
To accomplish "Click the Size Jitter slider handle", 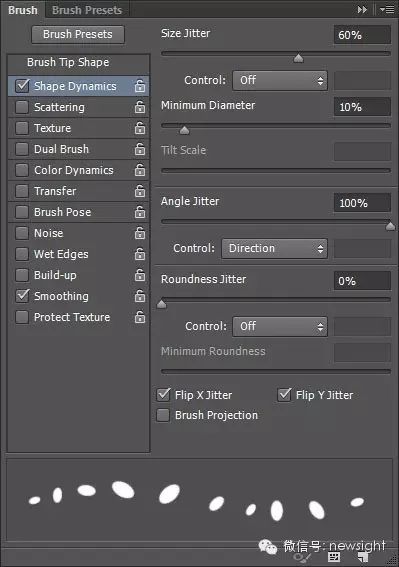I will pos(298,58).
